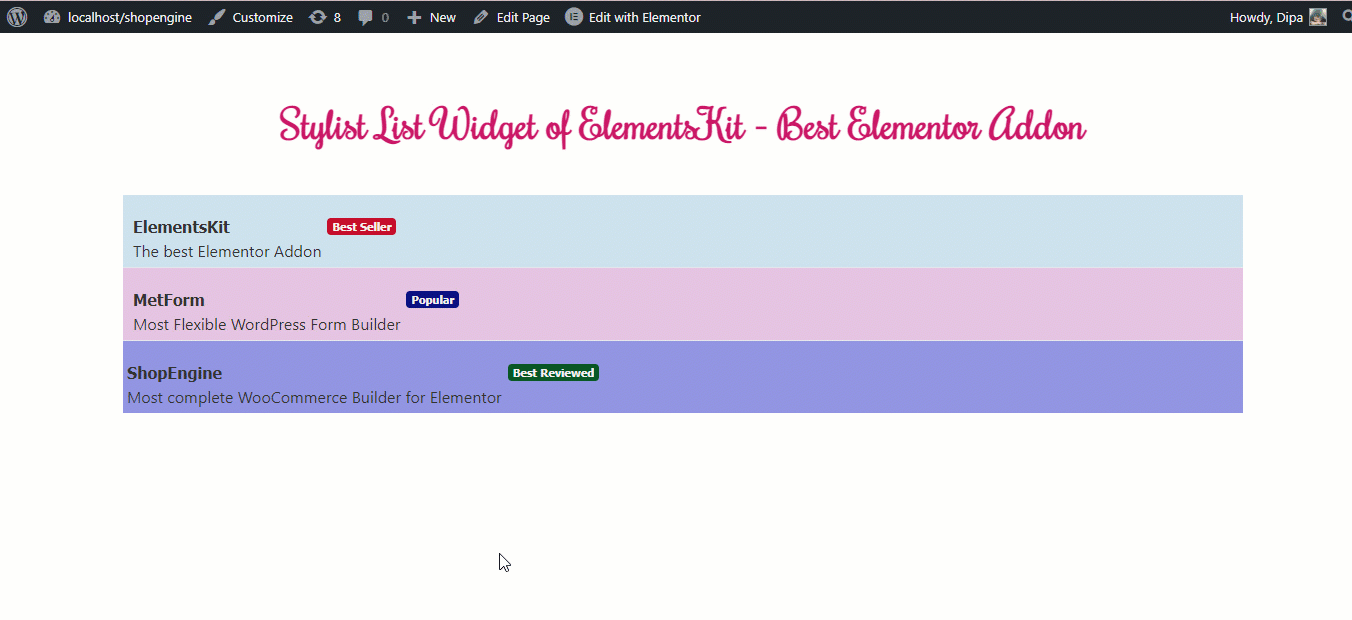Select the MetForm list title

click(x=169, y=300)
